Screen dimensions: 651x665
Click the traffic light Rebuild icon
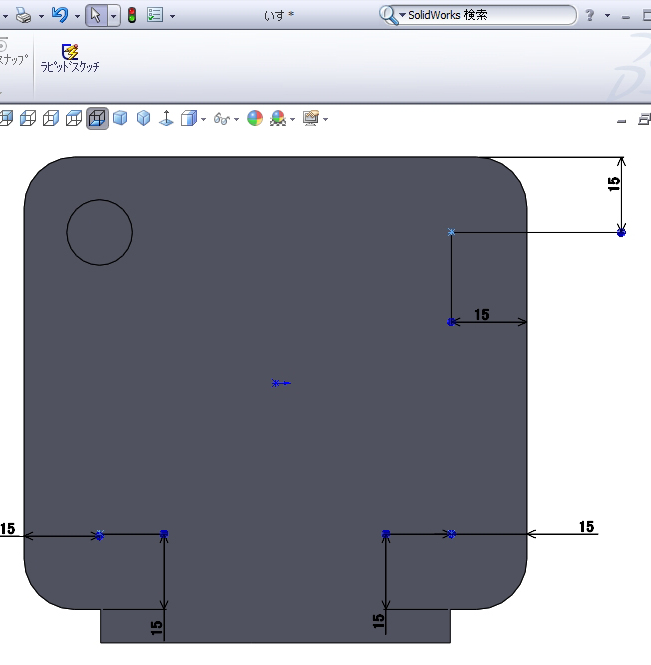coord(132,15)
